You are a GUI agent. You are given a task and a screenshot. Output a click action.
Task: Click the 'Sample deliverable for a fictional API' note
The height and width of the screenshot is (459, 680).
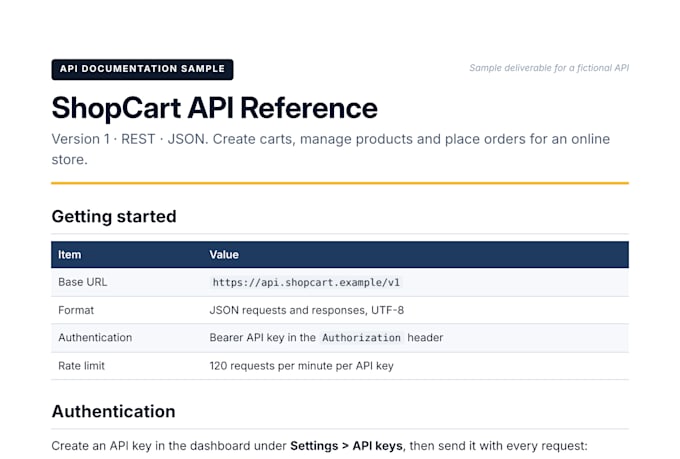pos(549,68)
